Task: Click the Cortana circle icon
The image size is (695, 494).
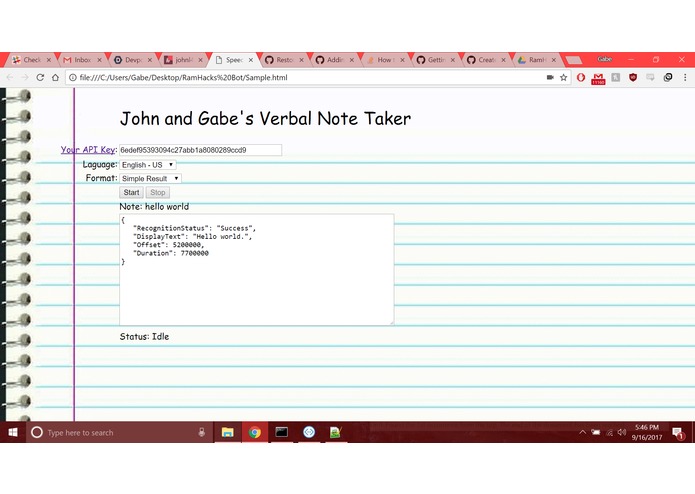Action: pos(37,432)
